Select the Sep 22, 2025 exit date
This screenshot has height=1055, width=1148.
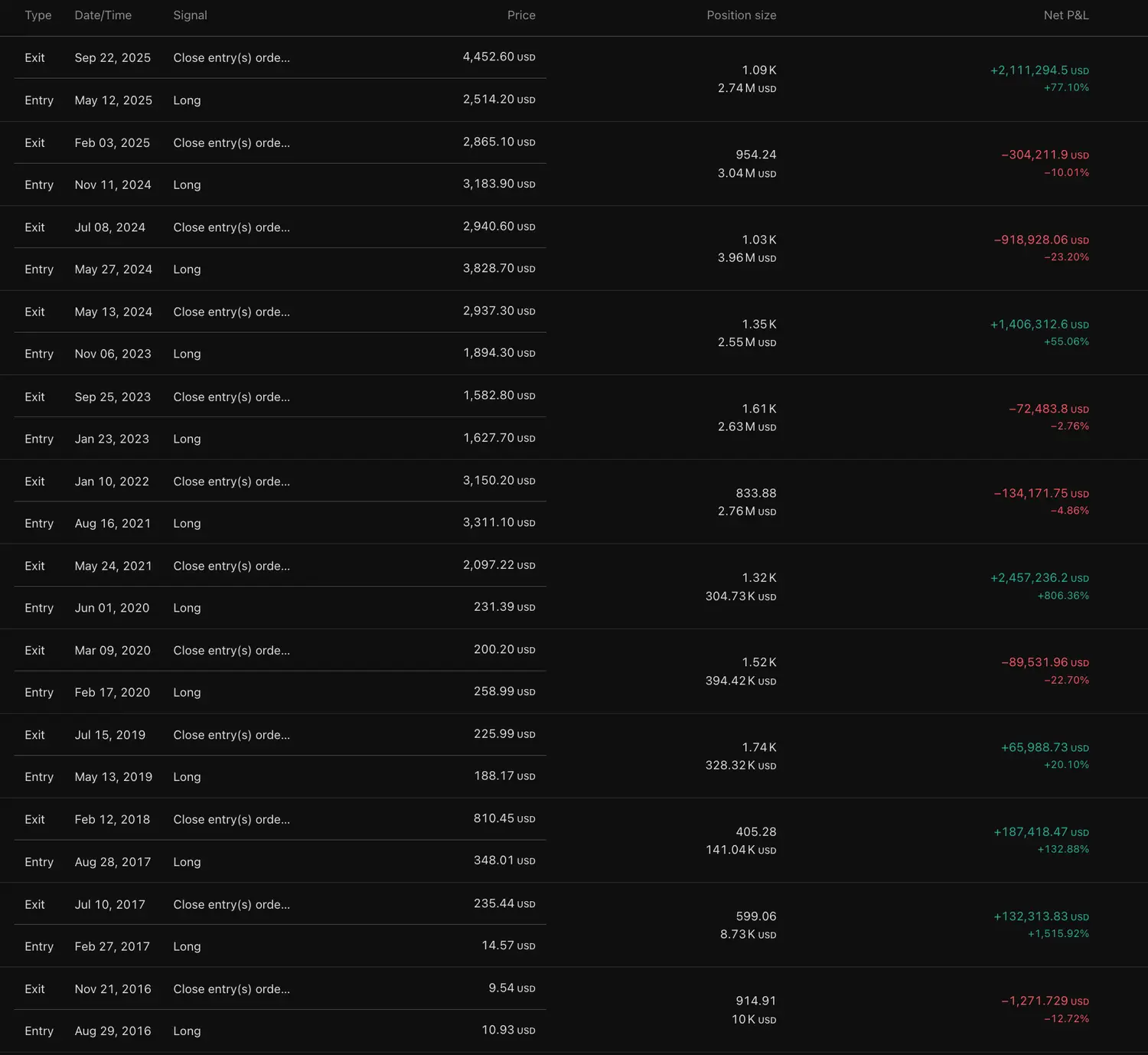113,58
